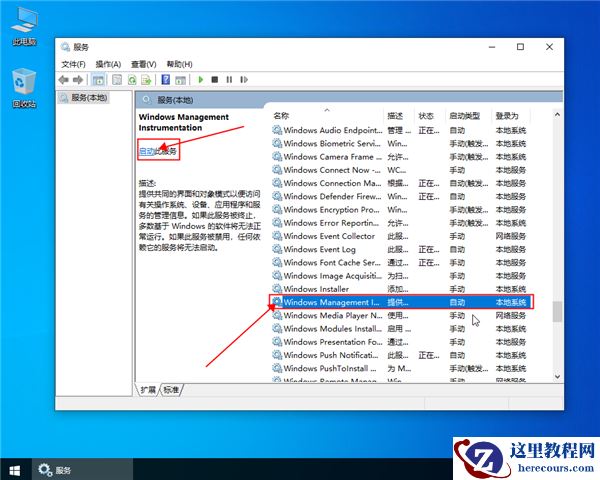Select the Windows Management Instrumentation row
This screenshot has width=600, height=480.
401,302
